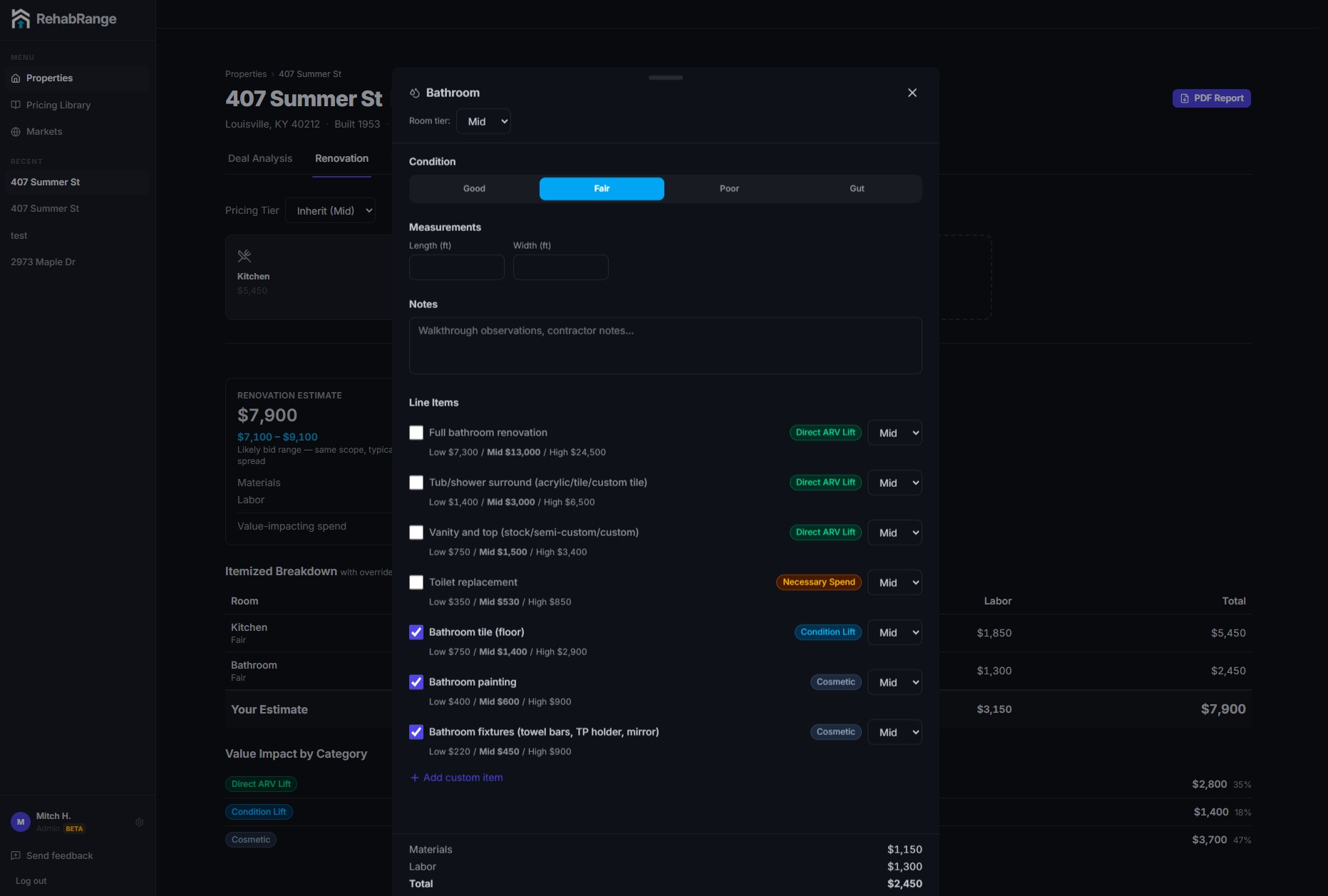
Task: Check the Full bathroom renovation checkbox
Action: (416, 433)
